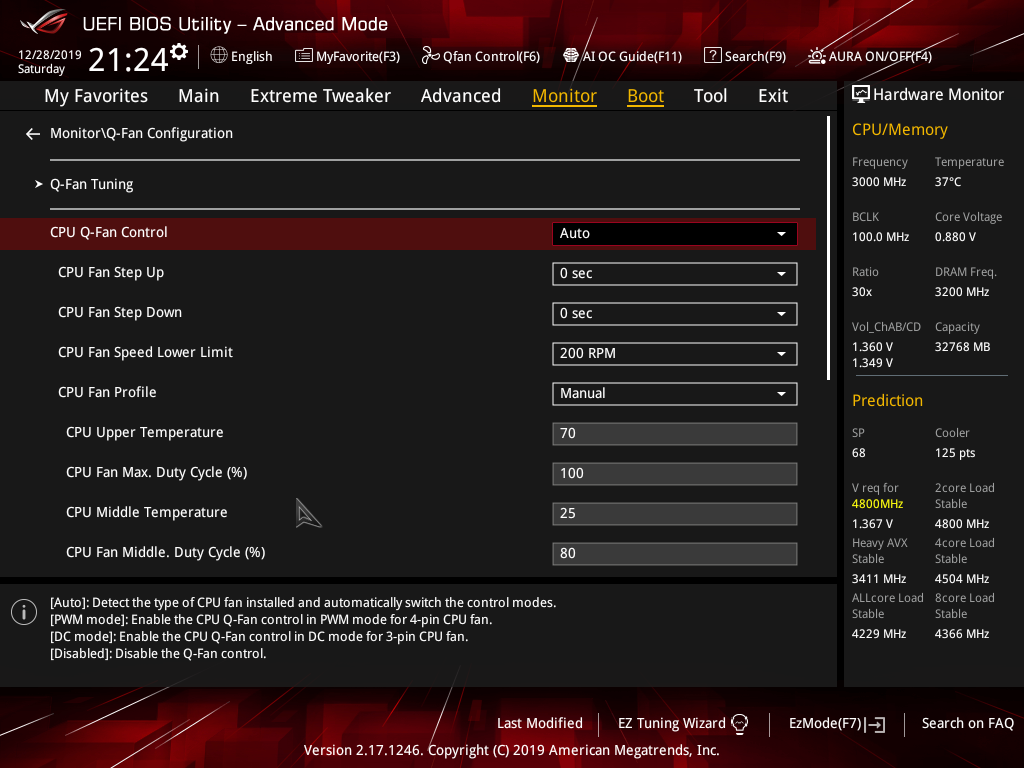Click the 32768 MB Capacity value
1024x768 pixels.
click(x=962, y=347)
